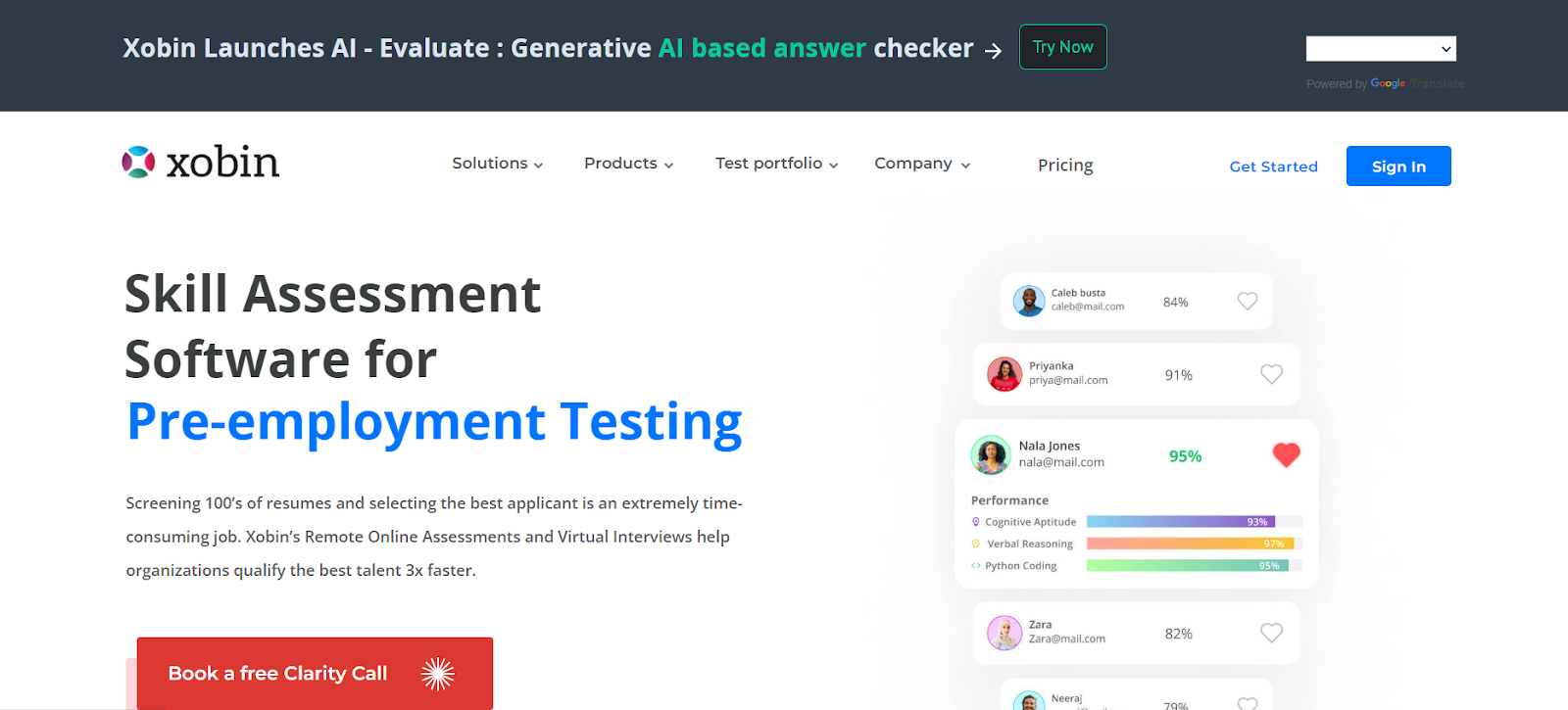This screenshot has height=710, width=1568.
Task: Click the arrow icon after banner headline
Action: 993,50
